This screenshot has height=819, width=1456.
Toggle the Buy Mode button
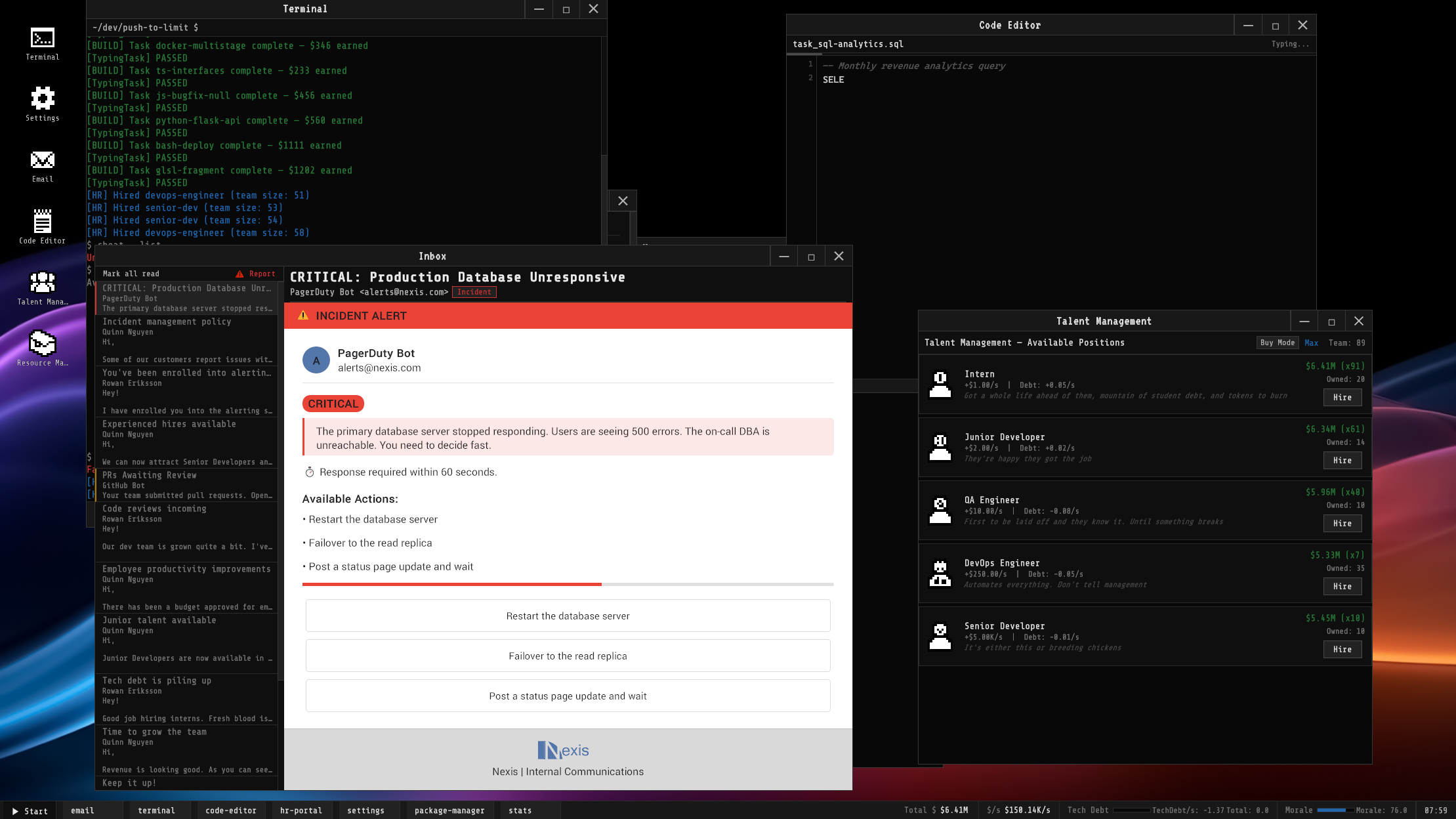click(x=1277, y=343)
